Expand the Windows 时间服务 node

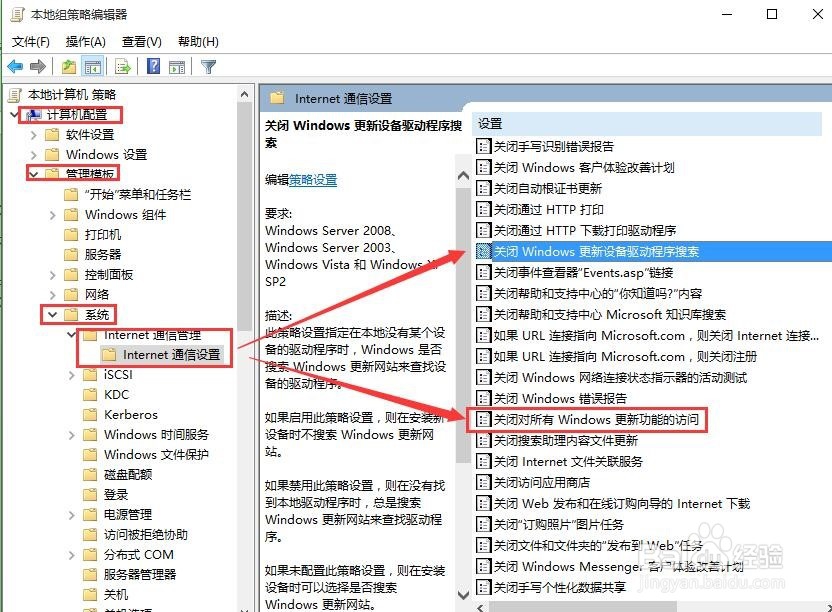(x=72, y=435)
